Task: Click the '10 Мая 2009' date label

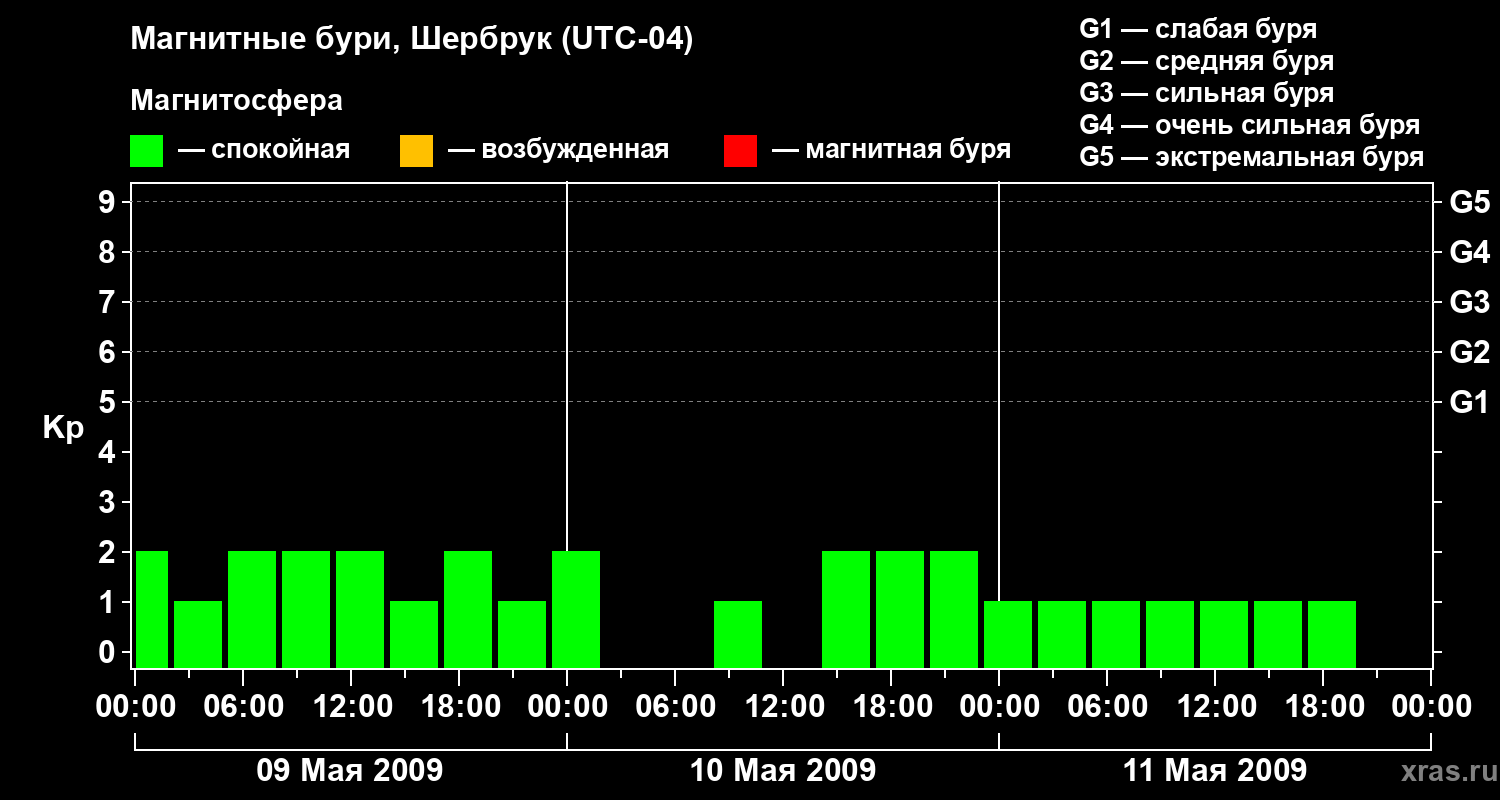Action: (x=783, y=771)
